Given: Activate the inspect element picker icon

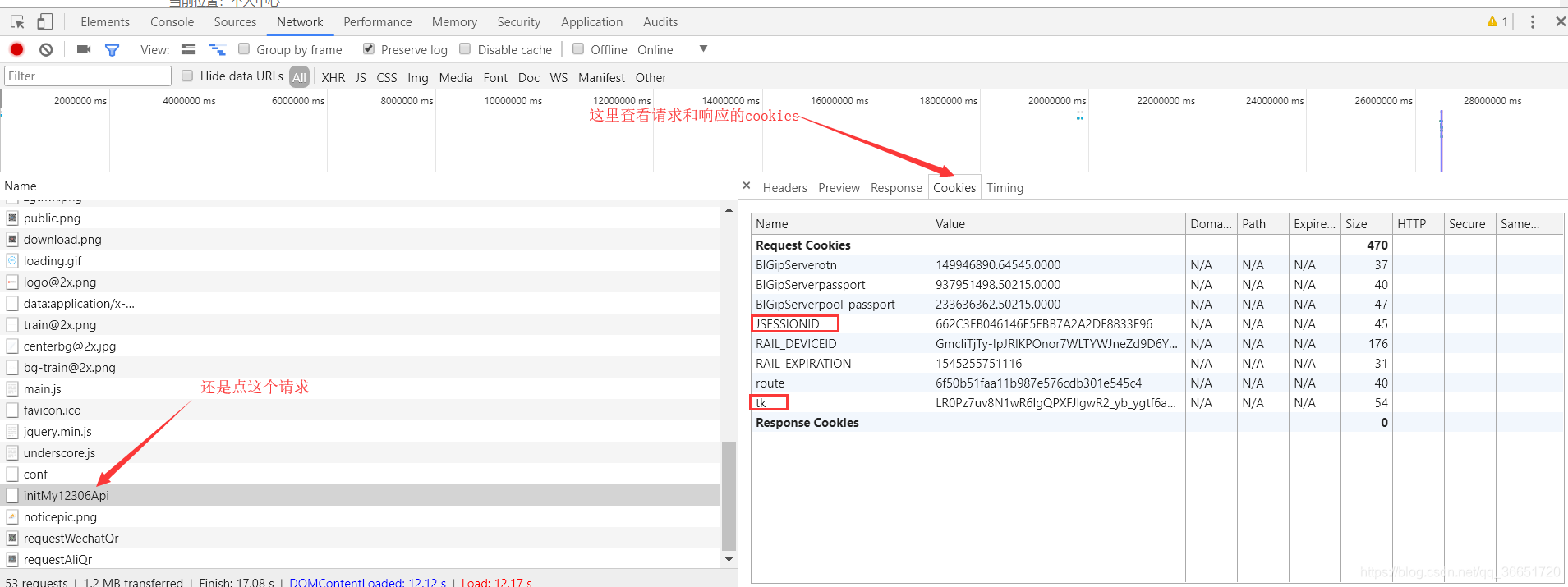Looking at the screenshot, I should [x=17, y=22].
